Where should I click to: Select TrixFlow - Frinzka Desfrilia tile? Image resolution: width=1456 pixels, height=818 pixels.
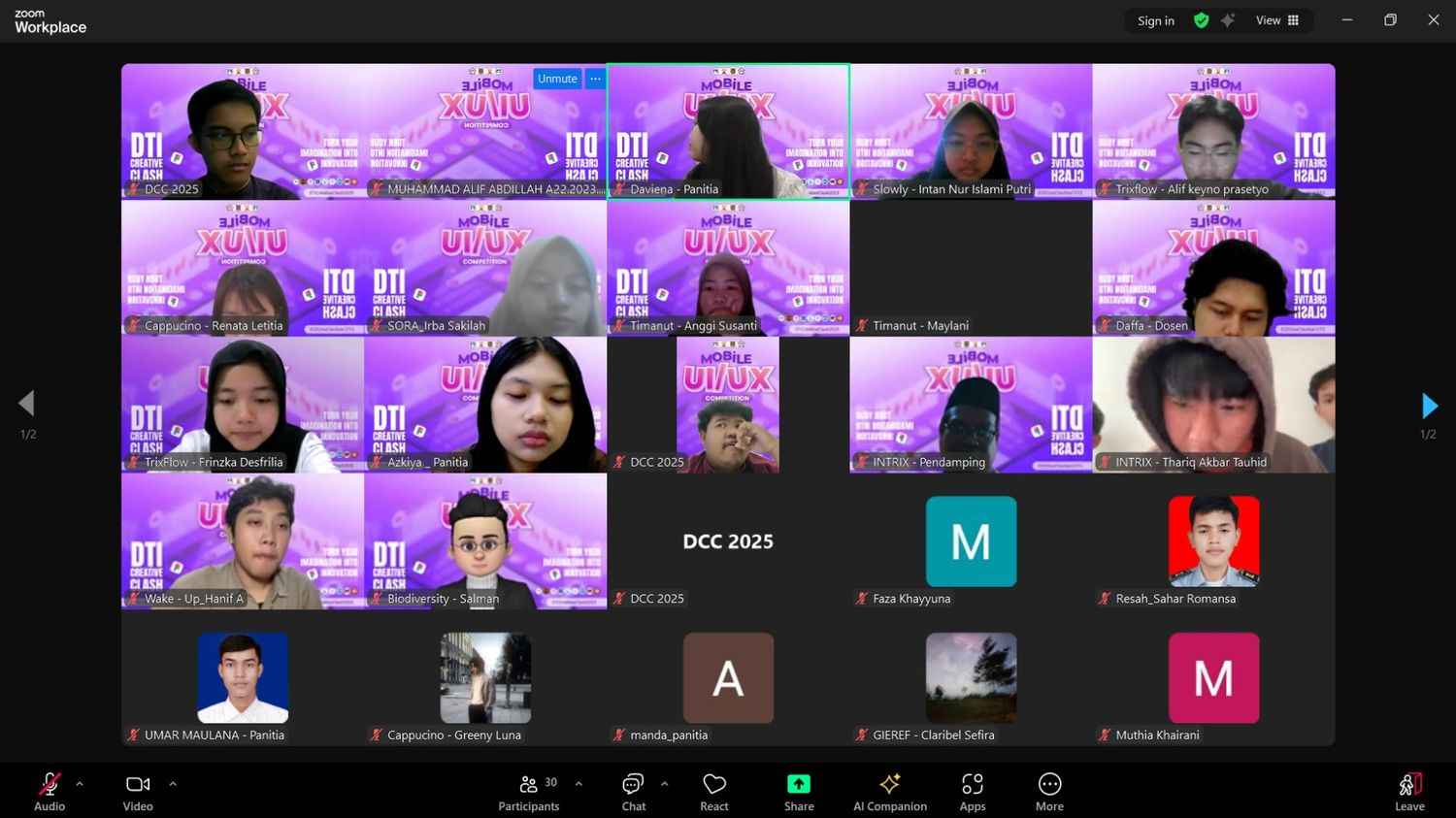pos(243,405)
